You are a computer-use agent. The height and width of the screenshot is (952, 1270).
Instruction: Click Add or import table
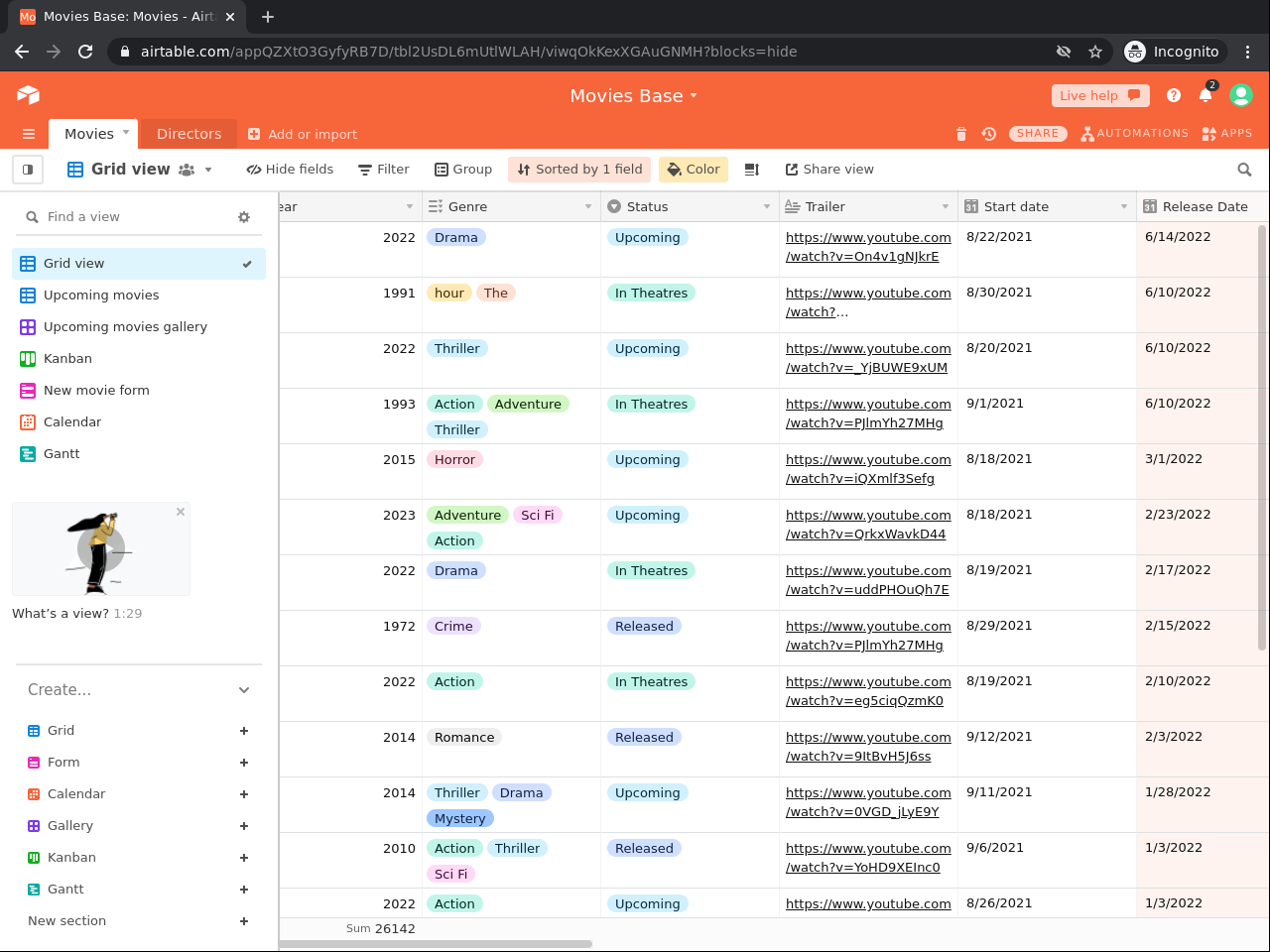(x=302, y=135)
